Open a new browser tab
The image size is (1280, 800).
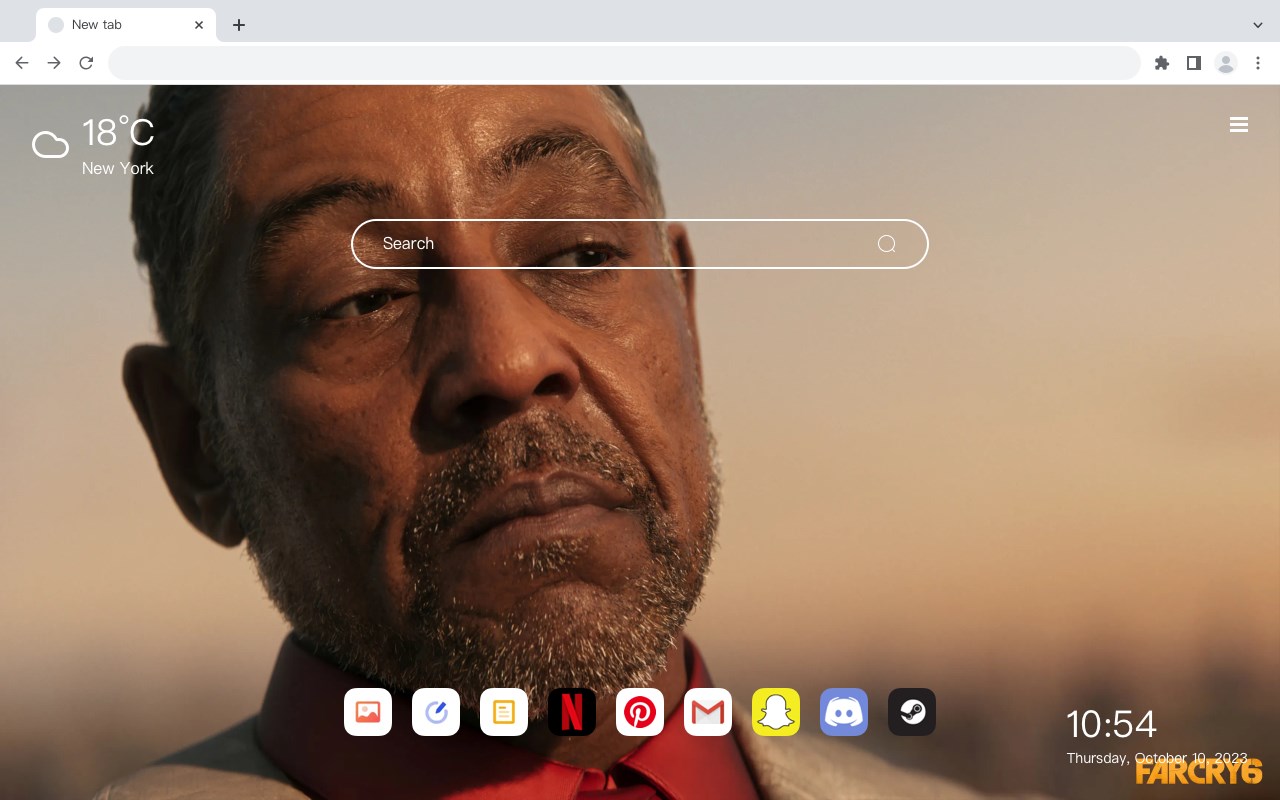click(x=238, y=25)
